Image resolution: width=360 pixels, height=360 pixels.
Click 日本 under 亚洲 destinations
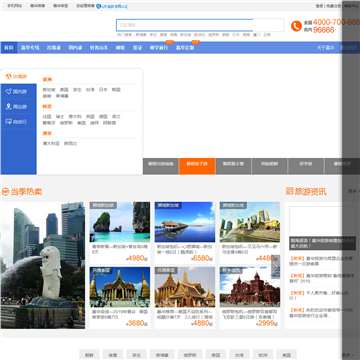(x=103, y=90)
